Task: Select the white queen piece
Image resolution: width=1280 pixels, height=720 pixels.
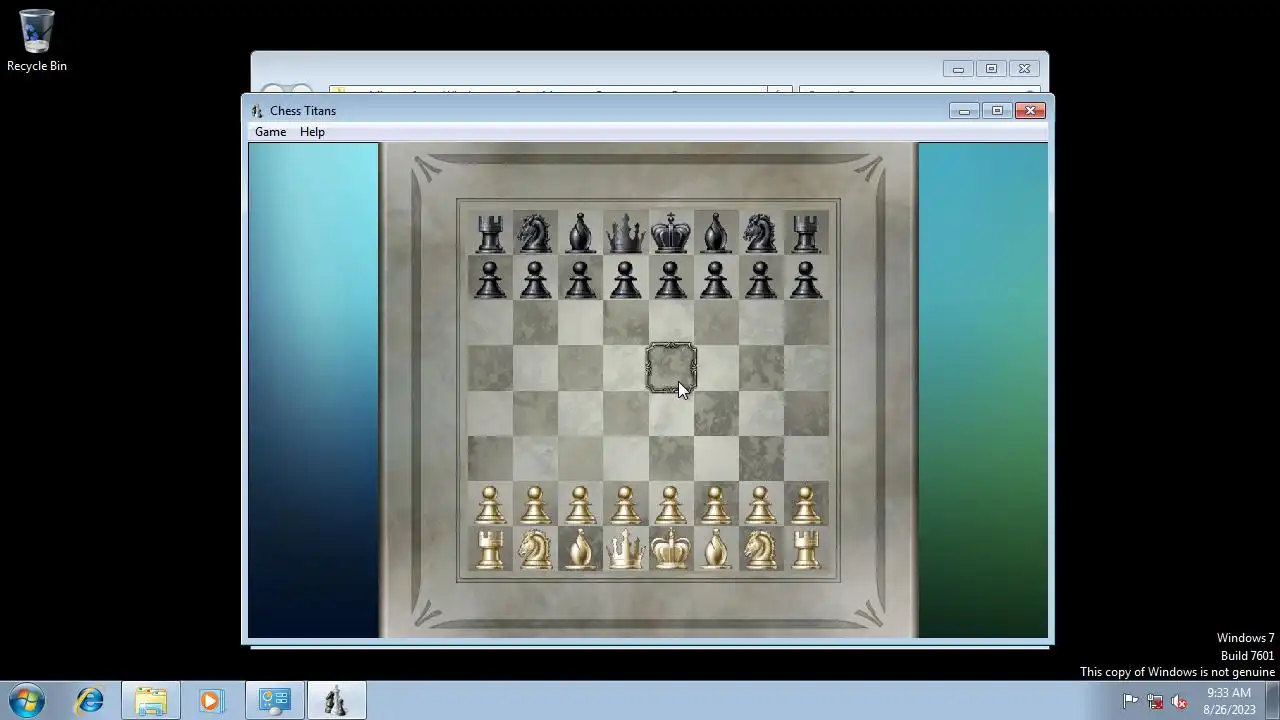Action: [x=626, y=549]
